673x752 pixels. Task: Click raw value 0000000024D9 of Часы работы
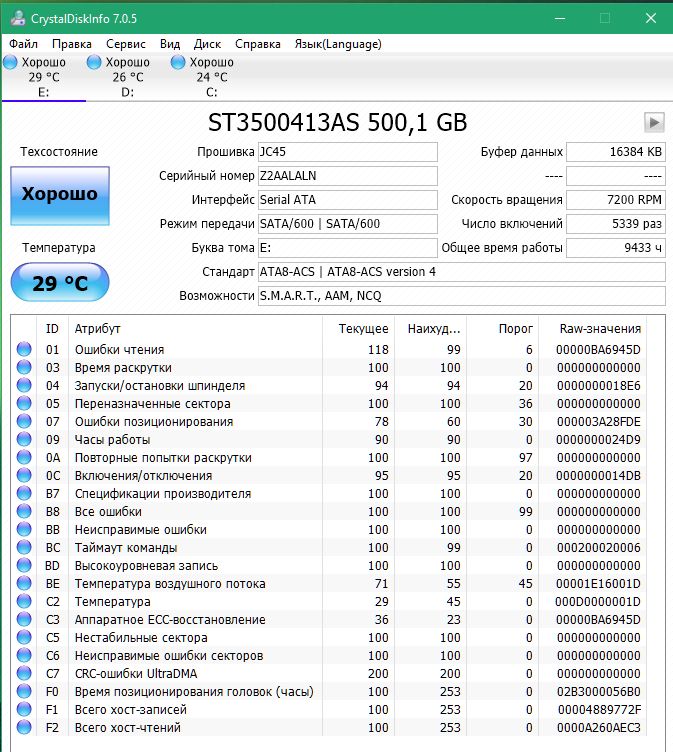coord(598,440)
